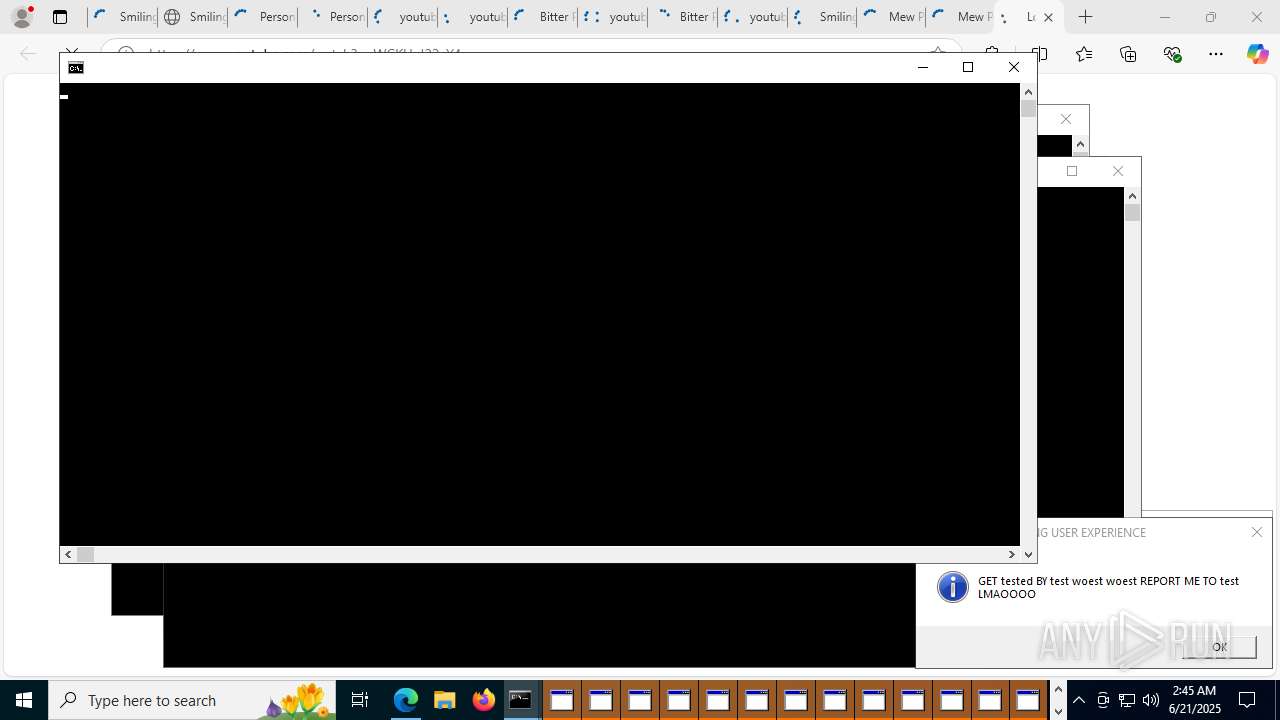Click the taskbar search box
Viewport: 1280px width, 720px height.
tap(192, 700)
